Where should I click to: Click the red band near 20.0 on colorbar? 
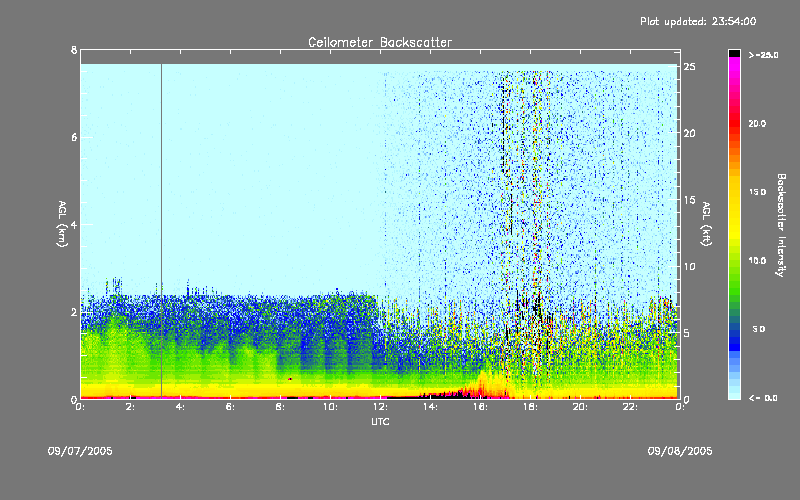point(734,123)
